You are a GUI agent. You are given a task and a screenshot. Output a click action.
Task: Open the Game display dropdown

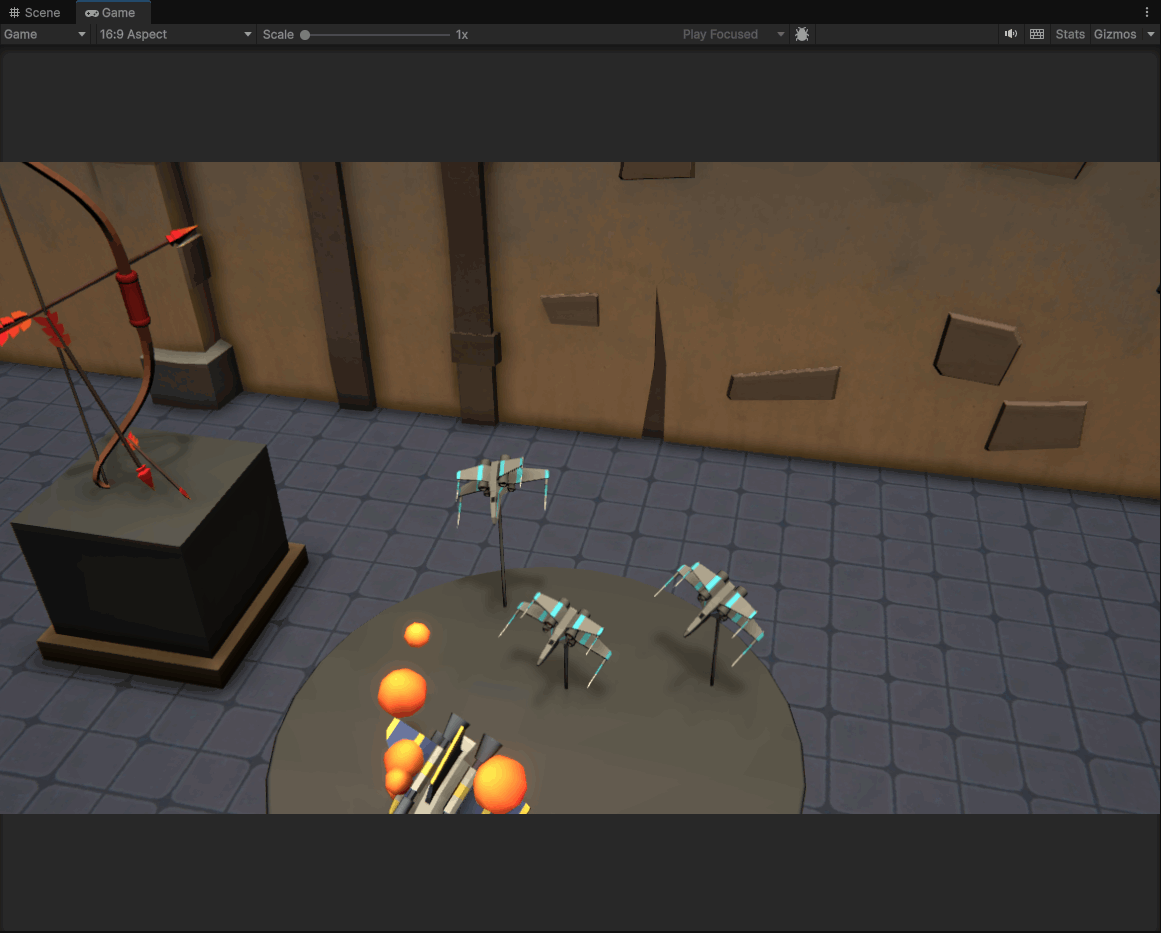coord(45,34)
